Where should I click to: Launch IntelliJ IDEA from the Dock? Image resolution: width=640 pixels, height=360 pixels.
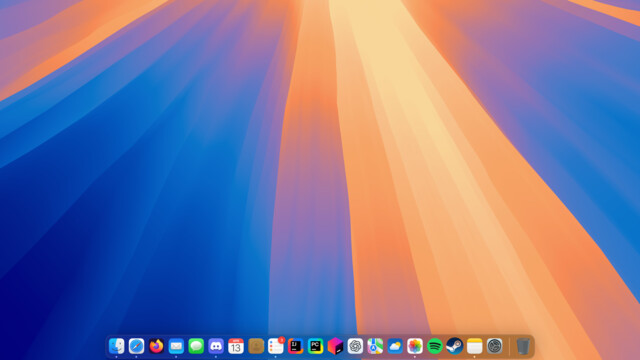coord(296,346)
